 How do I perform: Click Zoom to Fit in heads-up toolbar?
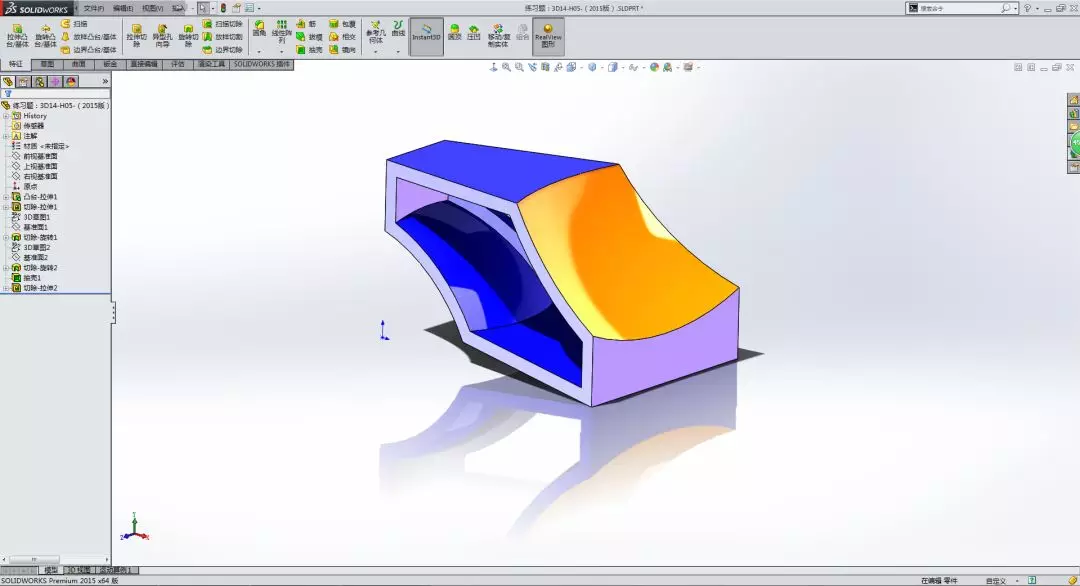click(x=506, y=67)
